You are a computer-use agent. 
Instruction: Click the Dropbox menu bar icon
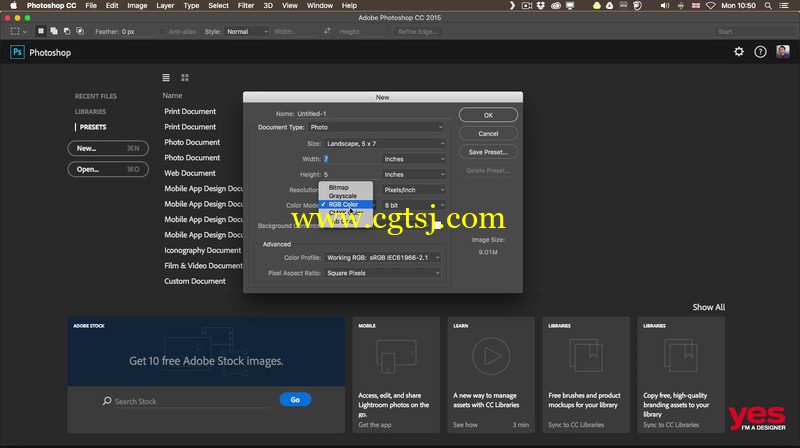tap(541, 6)
